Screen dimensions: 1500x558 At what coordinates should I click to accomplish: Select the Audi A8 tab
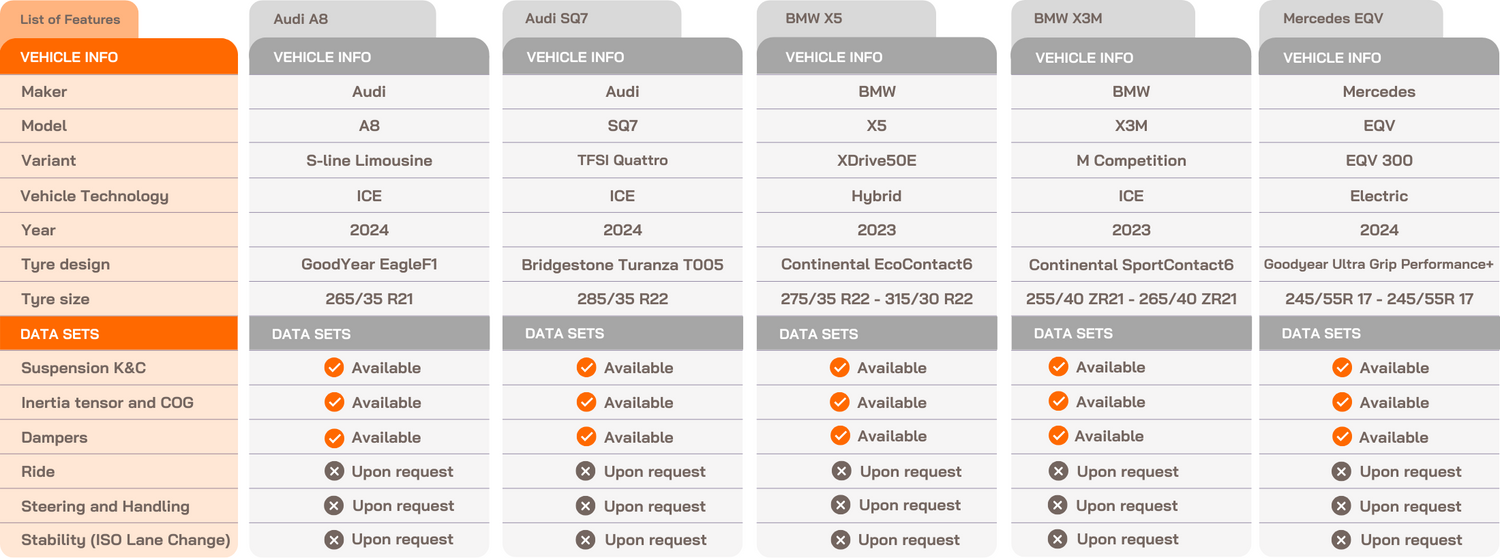coord(342,19)
